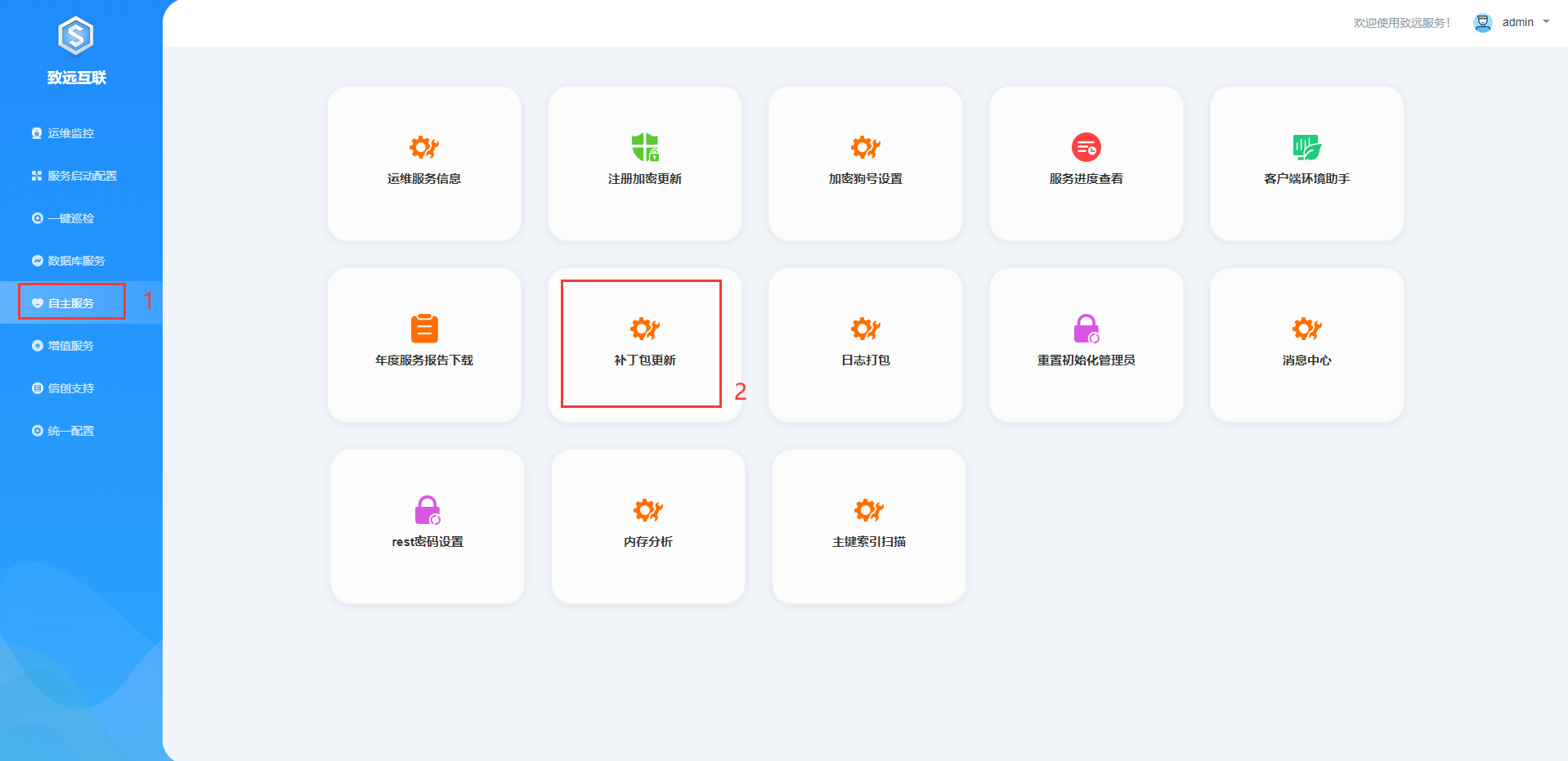The width and height of the screenshot is (1568, 761).
Task: Click the 一键巡检 sidebar icon
Action: (37, 218)
